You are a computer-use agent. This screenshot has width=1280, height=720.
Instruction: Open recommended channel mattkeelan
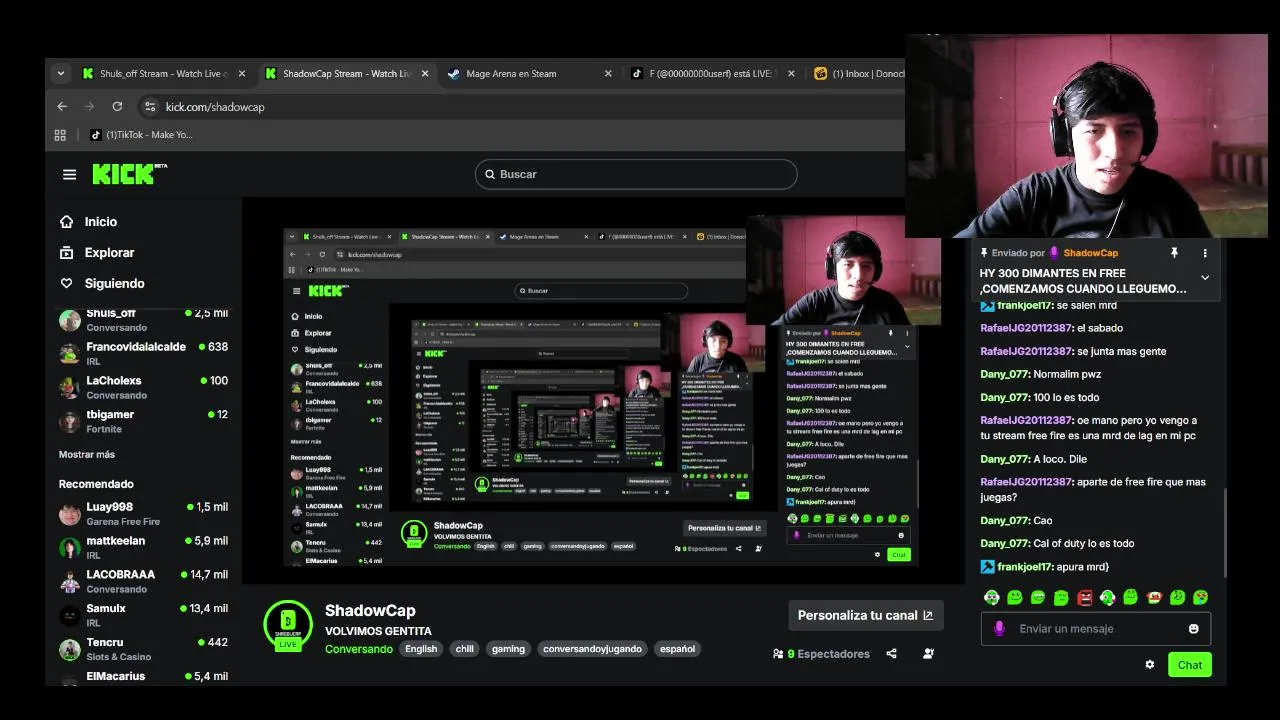click(x=143, y=548)
